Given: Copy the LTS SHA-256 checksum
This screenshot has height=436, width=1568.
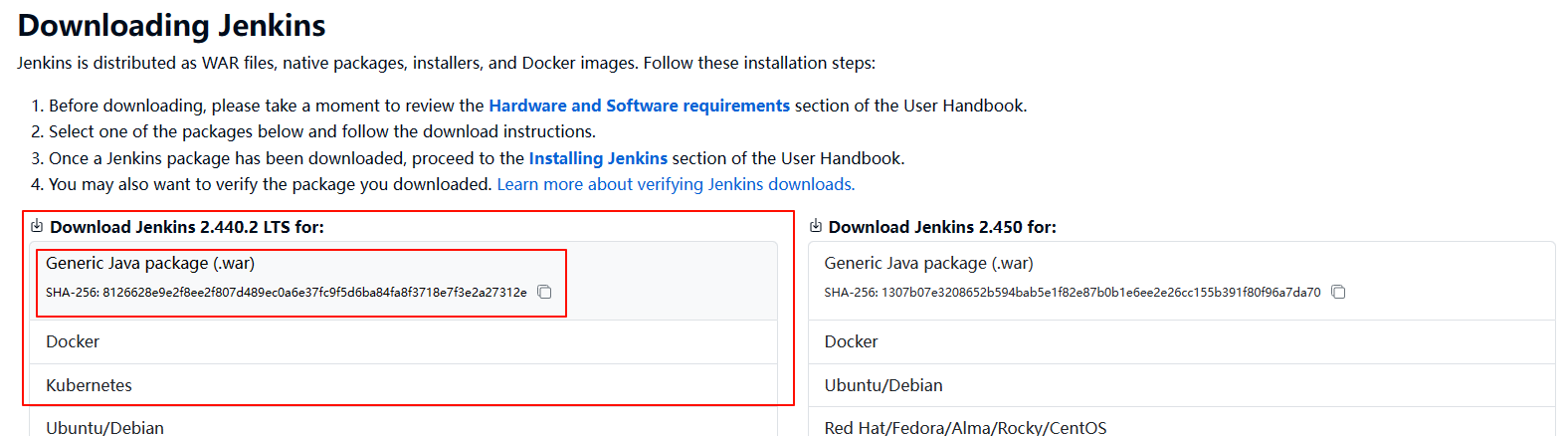Looking at the screenshot, I should [544, 292].
